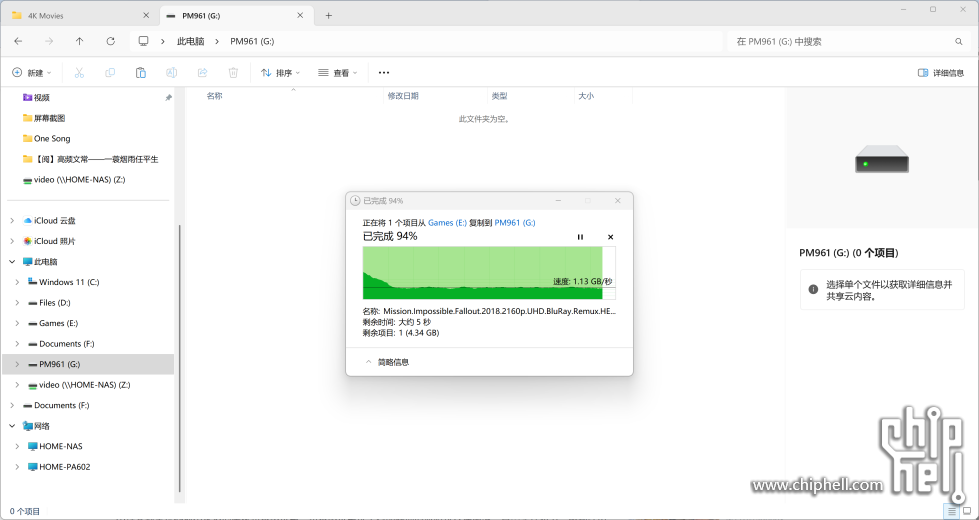Toggle the 详细信息 details pane
979x520 pixels.
pos(941,73)
